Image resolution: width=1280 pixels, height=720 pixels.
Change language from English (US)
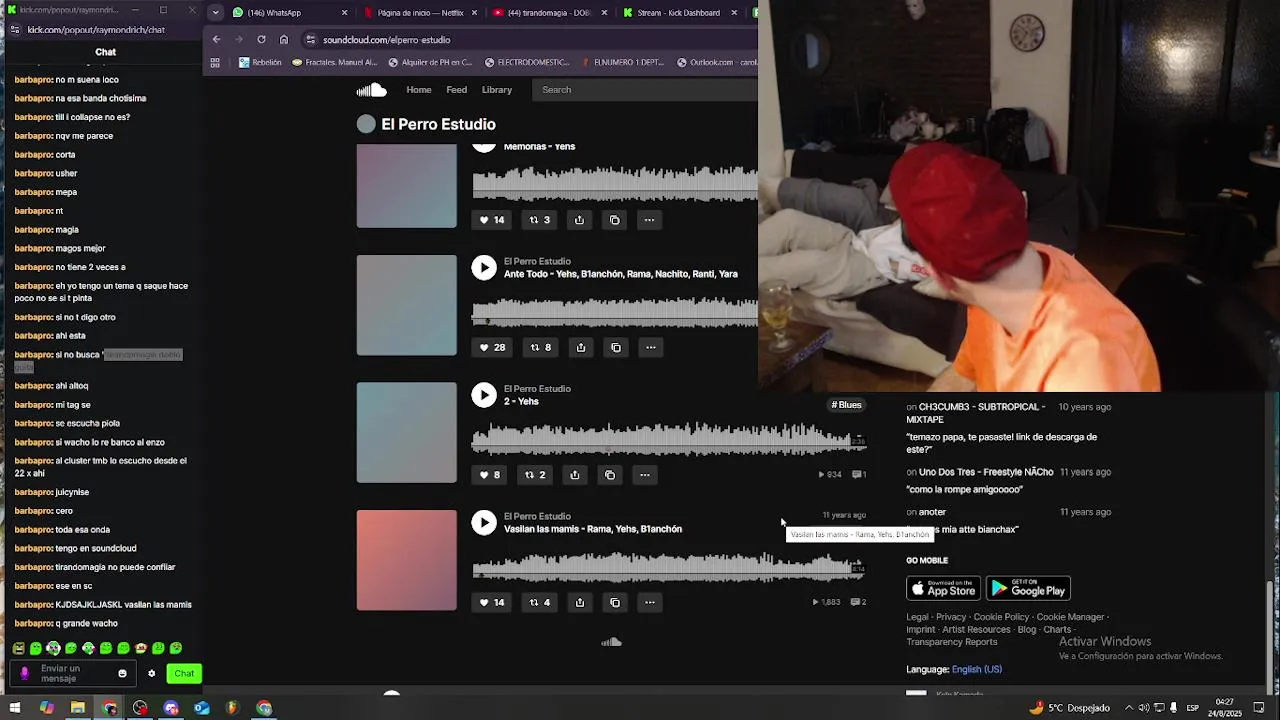977,669
